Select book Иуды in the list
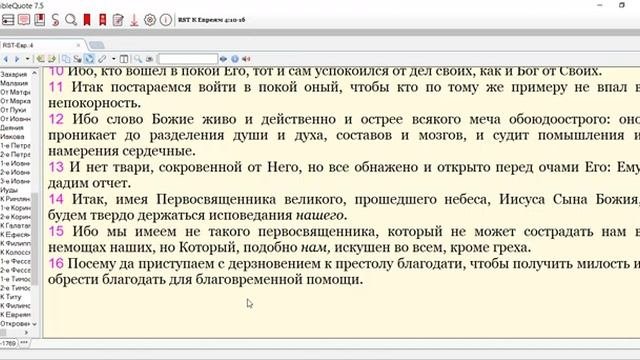Screen dimensions: 640x360 click(x=9, y=190)
